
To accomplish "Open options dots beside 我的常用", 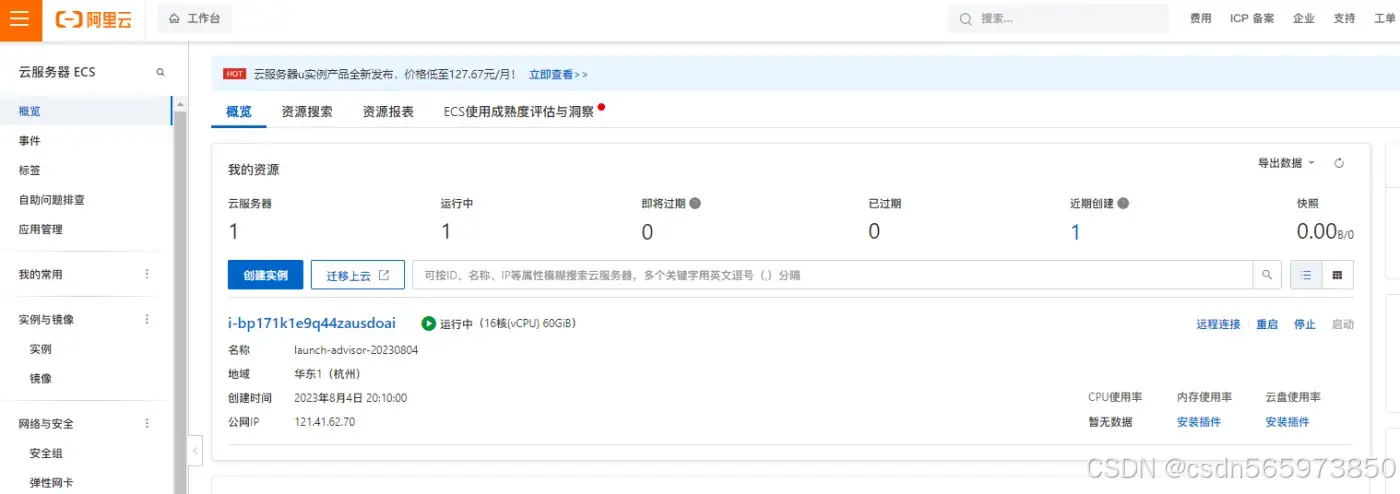I will [147, 274].
